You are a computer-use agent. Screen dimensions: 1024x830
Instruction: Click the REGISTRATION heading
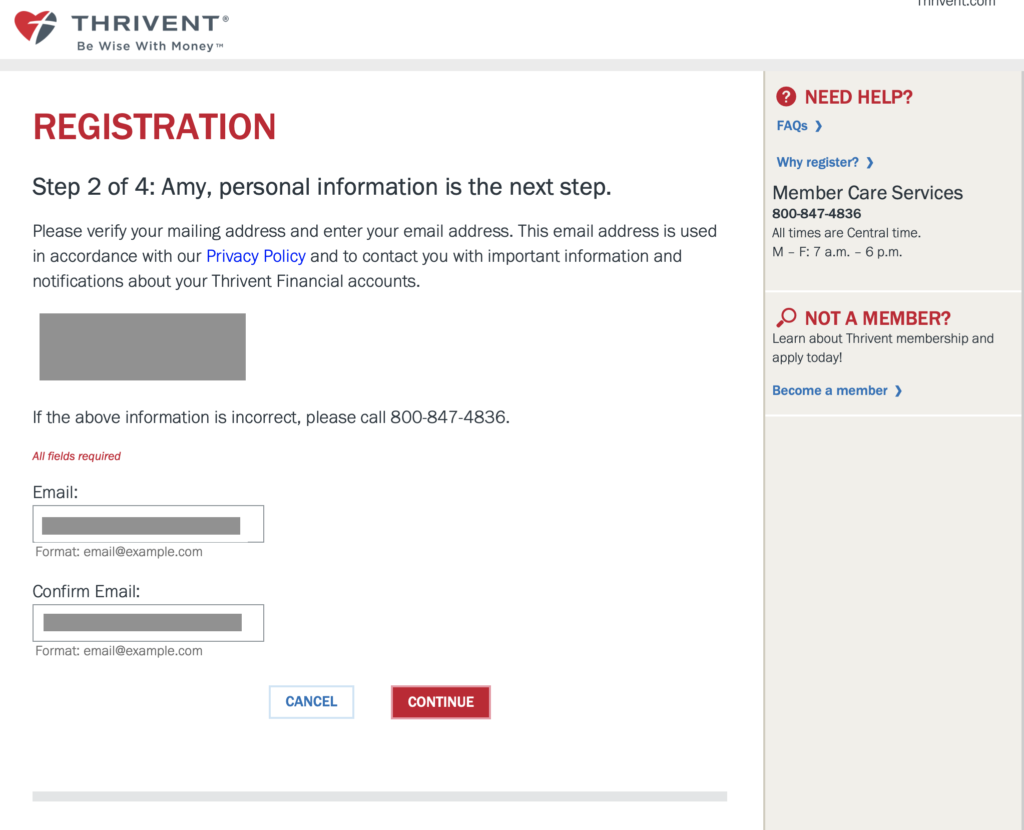[x=154, y=127]
